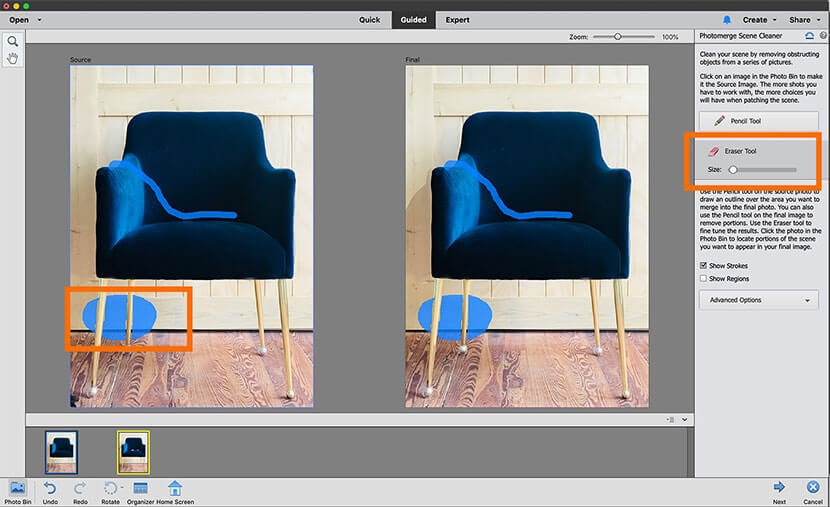
Task: Open the Organizer
Action: (141, 488)
